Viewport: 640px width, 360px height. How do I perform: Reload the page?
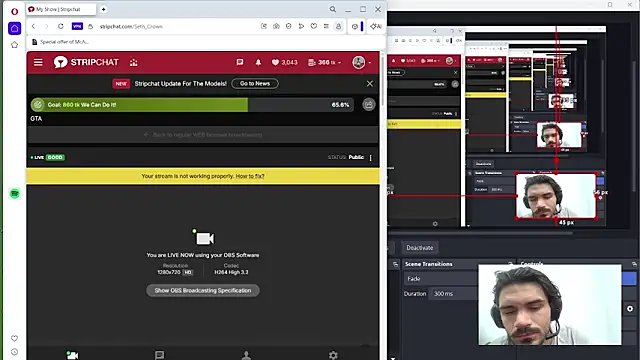pyautogui.click(x=61, y=26)
